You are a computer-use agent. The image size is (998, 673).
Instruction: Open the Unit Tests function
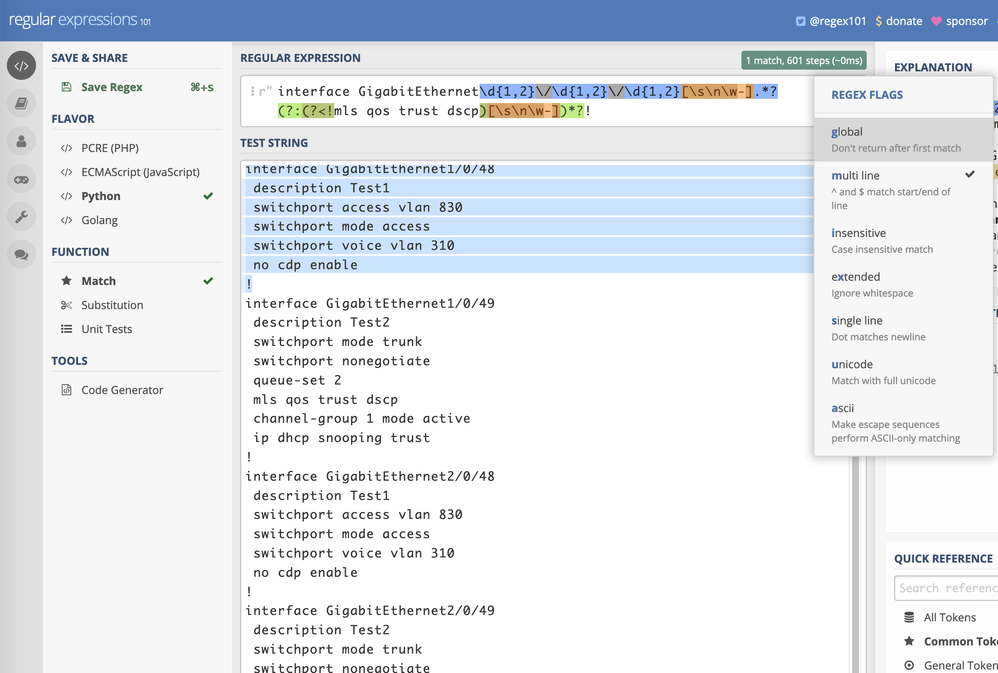(106, 329)
